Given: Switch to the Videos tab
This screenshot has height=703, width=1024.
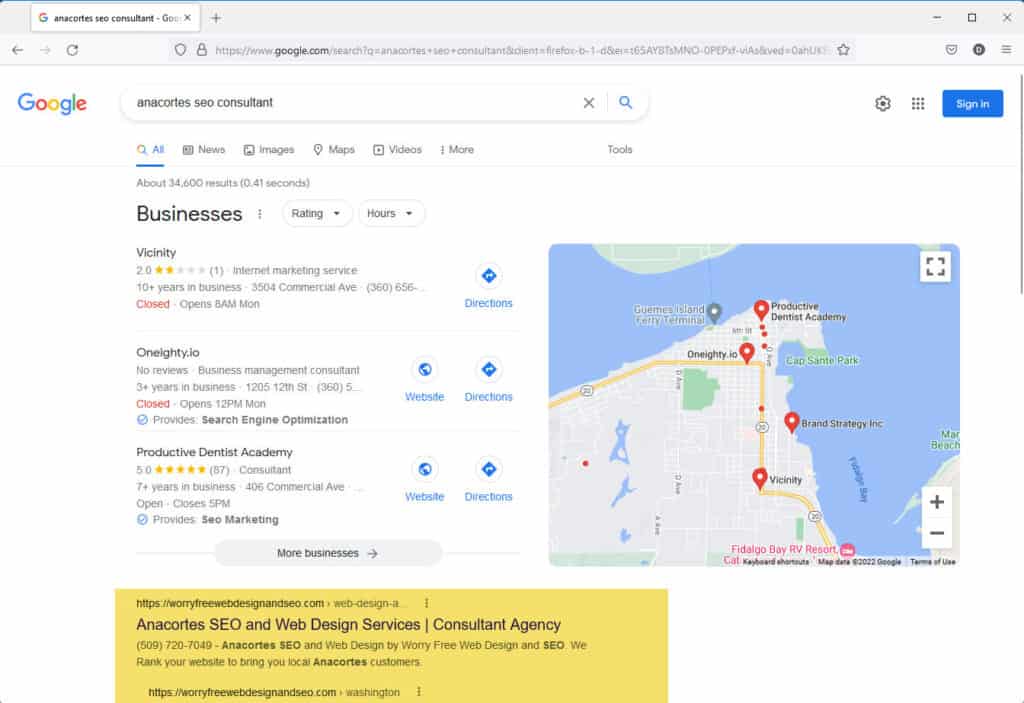Looking at the screenshot, I should pos(397,150).
